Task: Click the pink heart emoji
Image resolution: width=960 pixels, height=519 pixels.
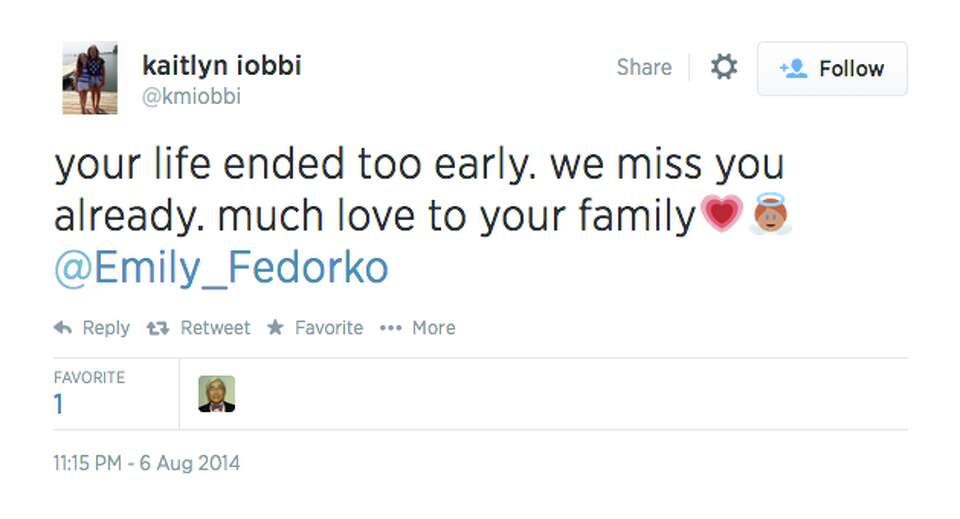Action: [x=721, y=214]
